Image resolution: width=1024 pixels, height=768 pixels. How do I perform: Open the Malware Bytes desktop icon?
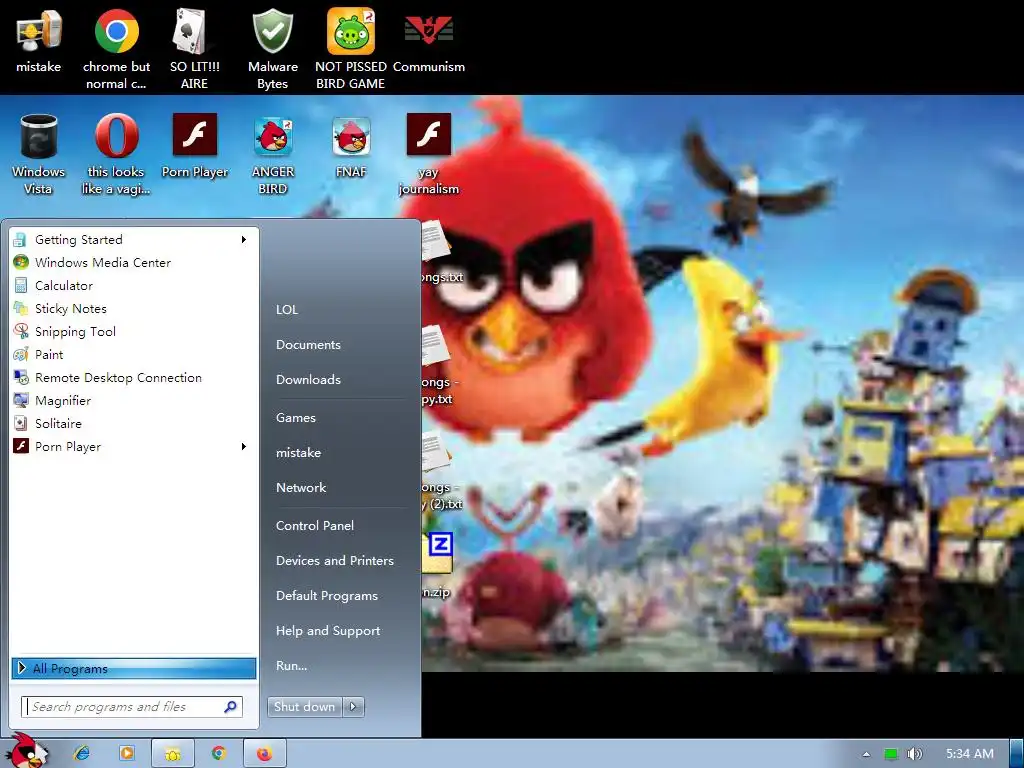(x=272, y=50)
